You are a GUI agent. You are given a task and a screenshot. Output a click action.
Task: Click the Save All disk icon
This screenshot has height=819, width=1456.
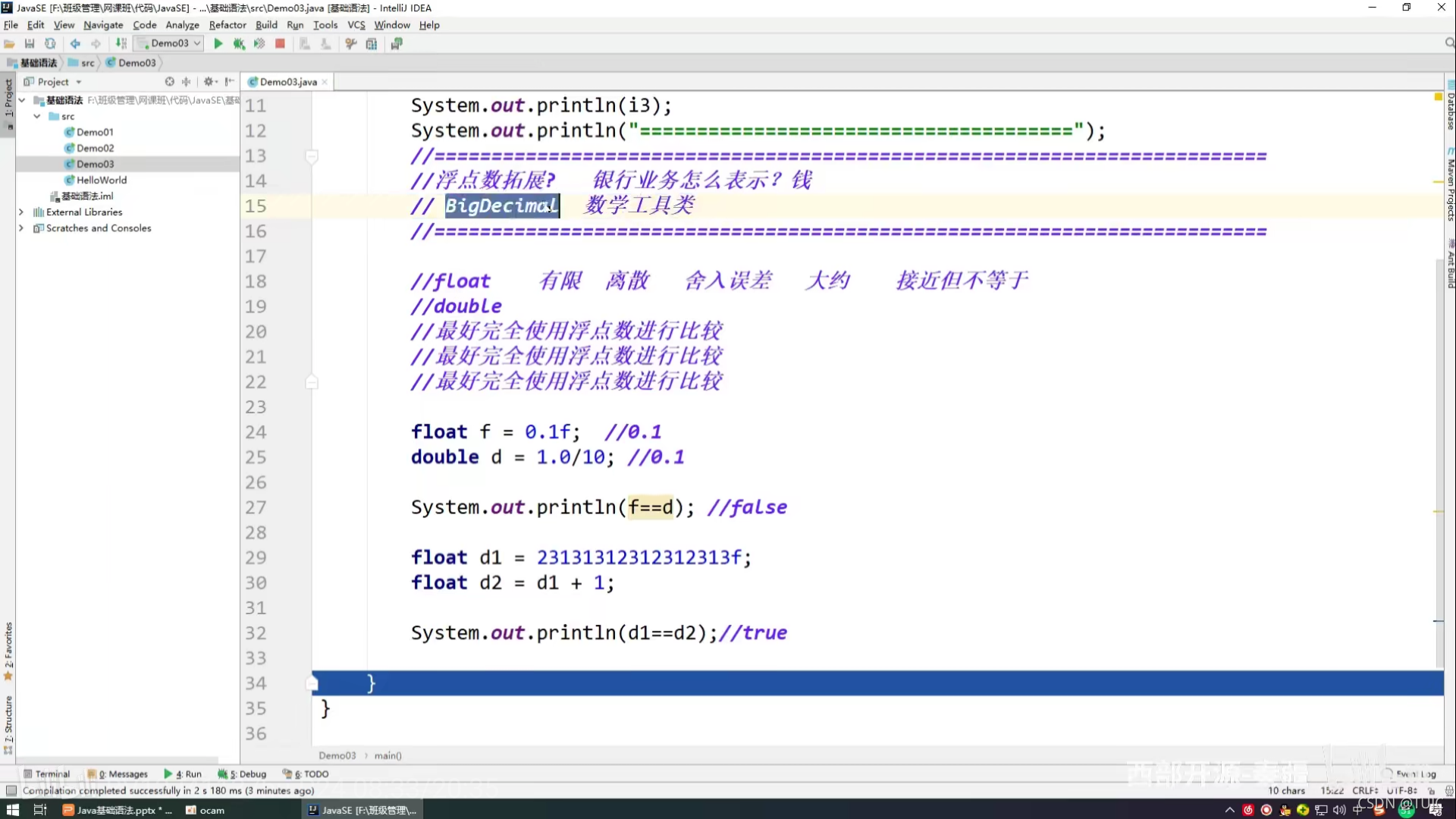point(30,44)
